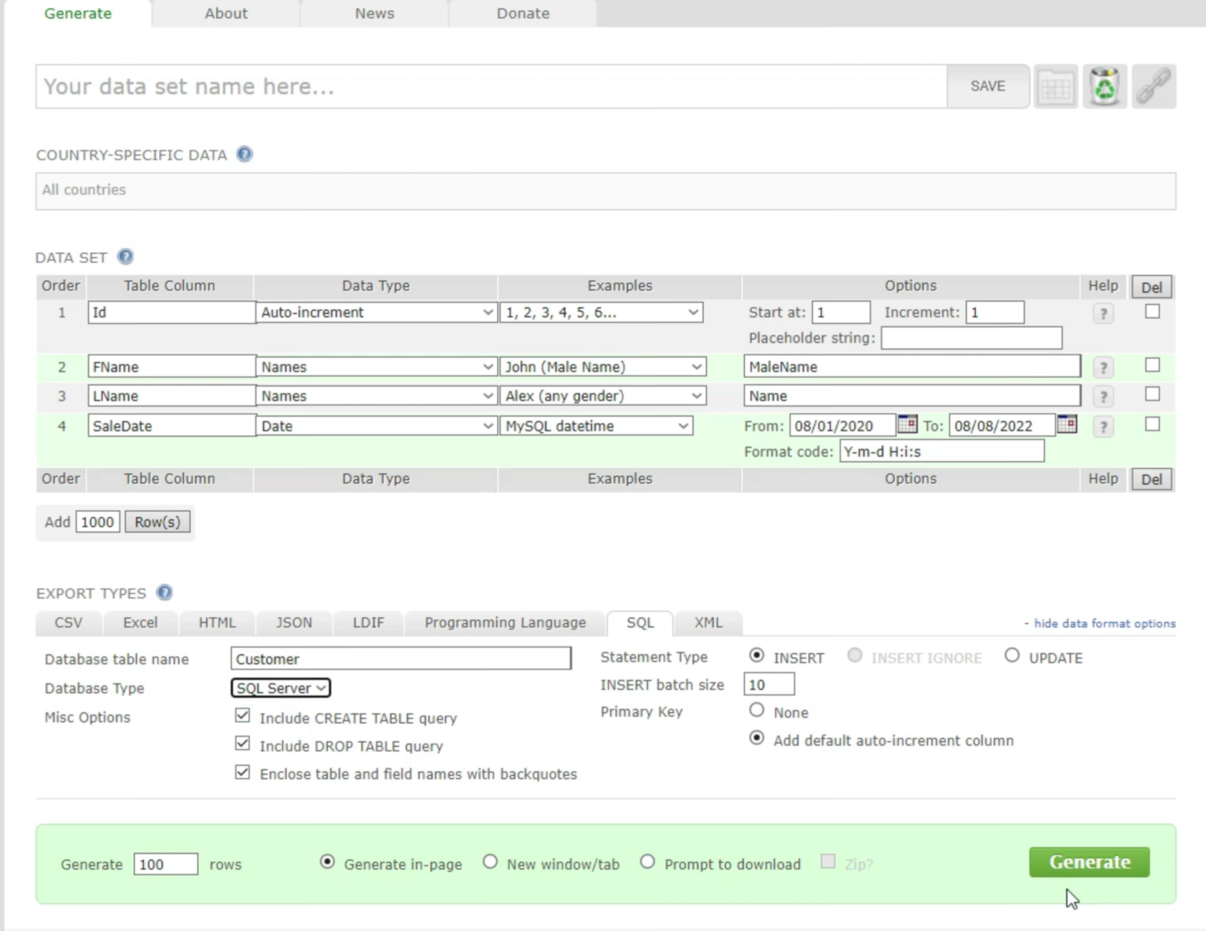Open help for COUNTRY-SPECIFIC DATA

[x=243, y=154]
